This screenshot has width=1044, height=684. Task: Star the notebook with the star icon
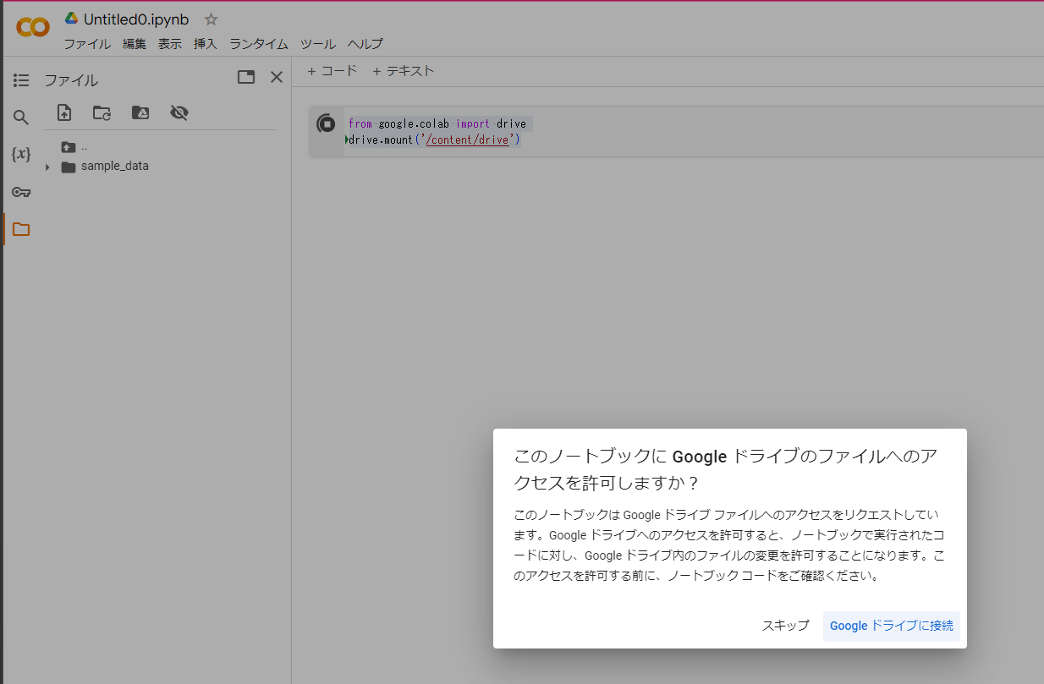coord(211,19)
